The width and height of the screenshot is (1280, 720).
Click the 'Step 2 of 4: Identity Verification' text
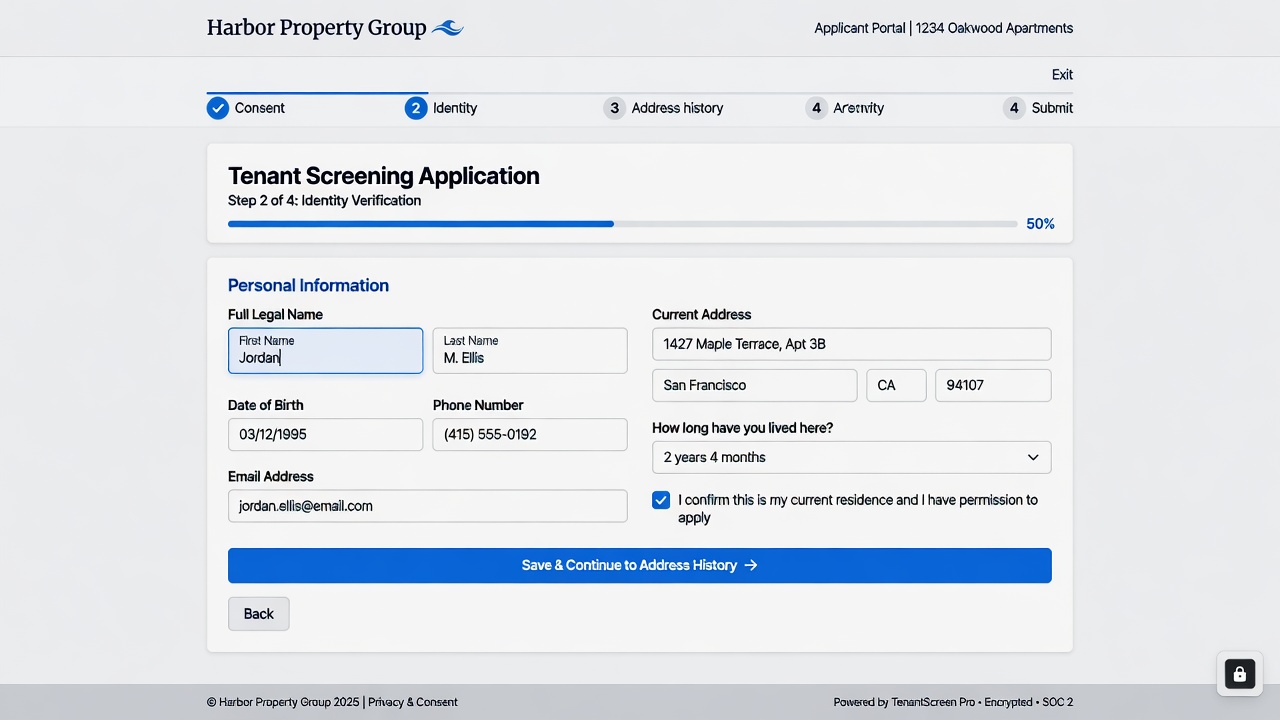(325, 201)
